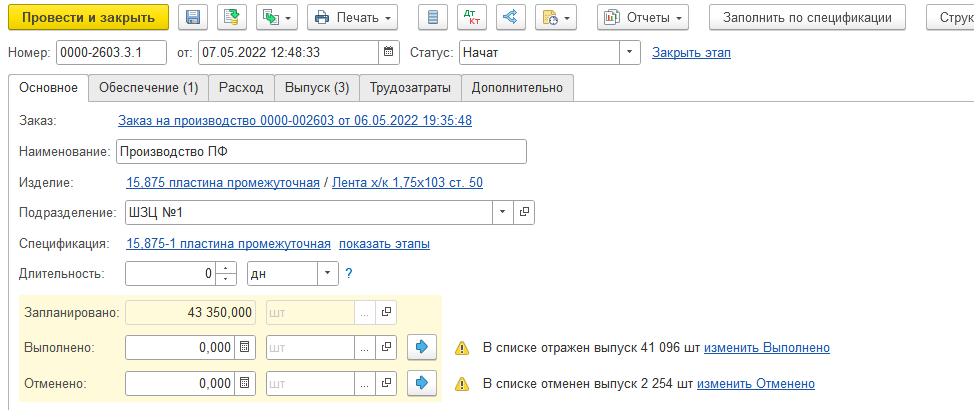Expand the Статус dropdown arrow
The height and width of the screenshot is (410, 974).
(630, 53)
